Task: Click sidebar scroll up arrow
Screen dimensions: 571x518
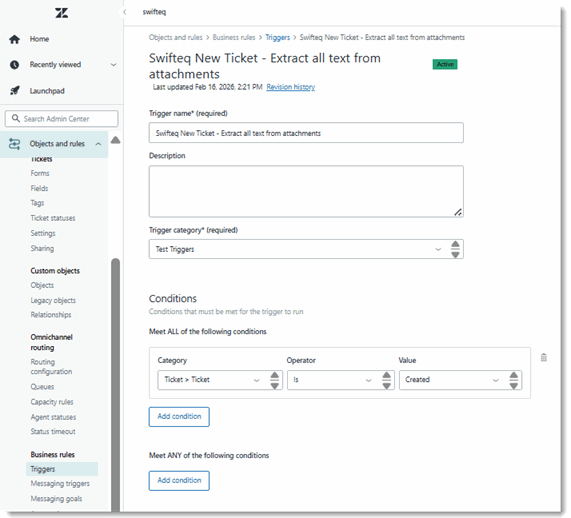Action: point(115,140)
